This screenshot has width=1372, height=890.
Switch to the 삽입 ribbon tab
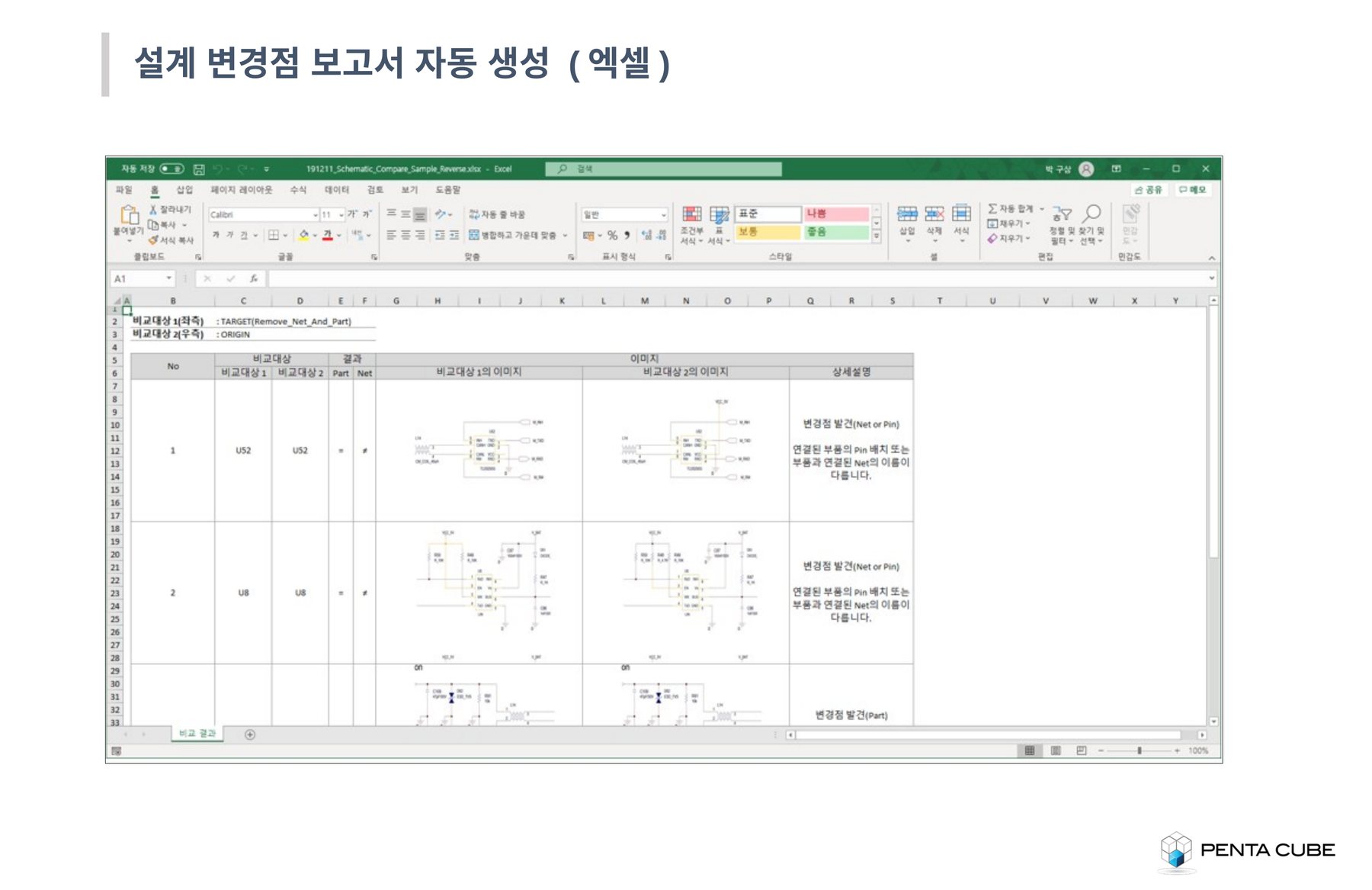pos(184,190)
